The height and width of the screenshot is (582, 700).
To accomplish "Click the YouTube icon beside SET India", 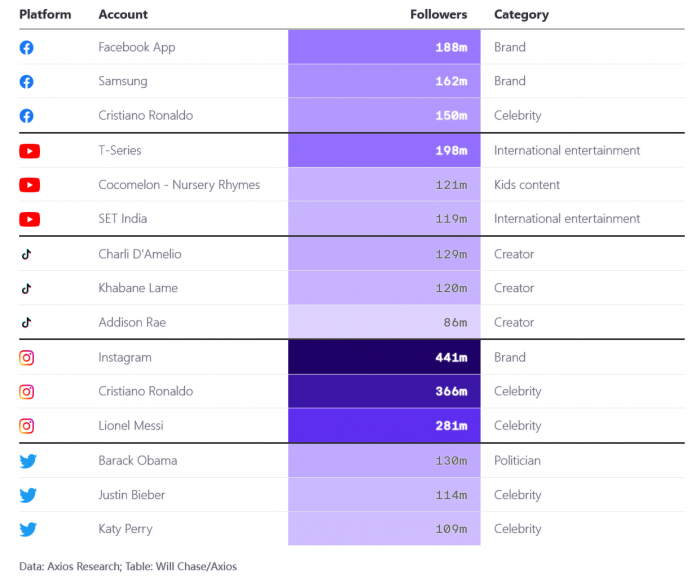I will point(29,219).
